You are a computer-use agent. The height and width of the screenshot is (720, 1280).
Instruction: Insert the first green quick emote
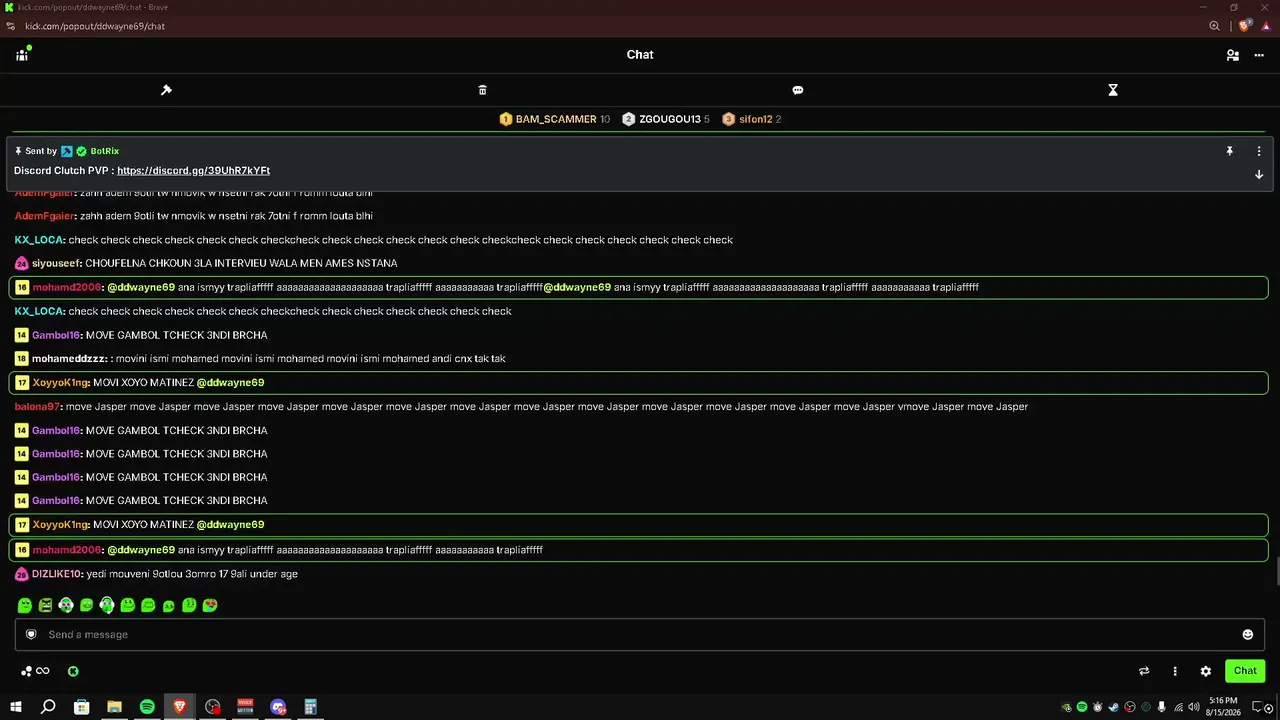[x=25, y=605]
